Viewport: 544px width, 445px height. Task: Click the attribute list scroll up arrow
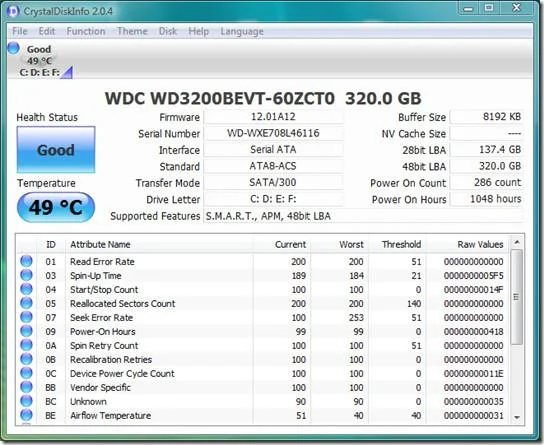[517, 242]
